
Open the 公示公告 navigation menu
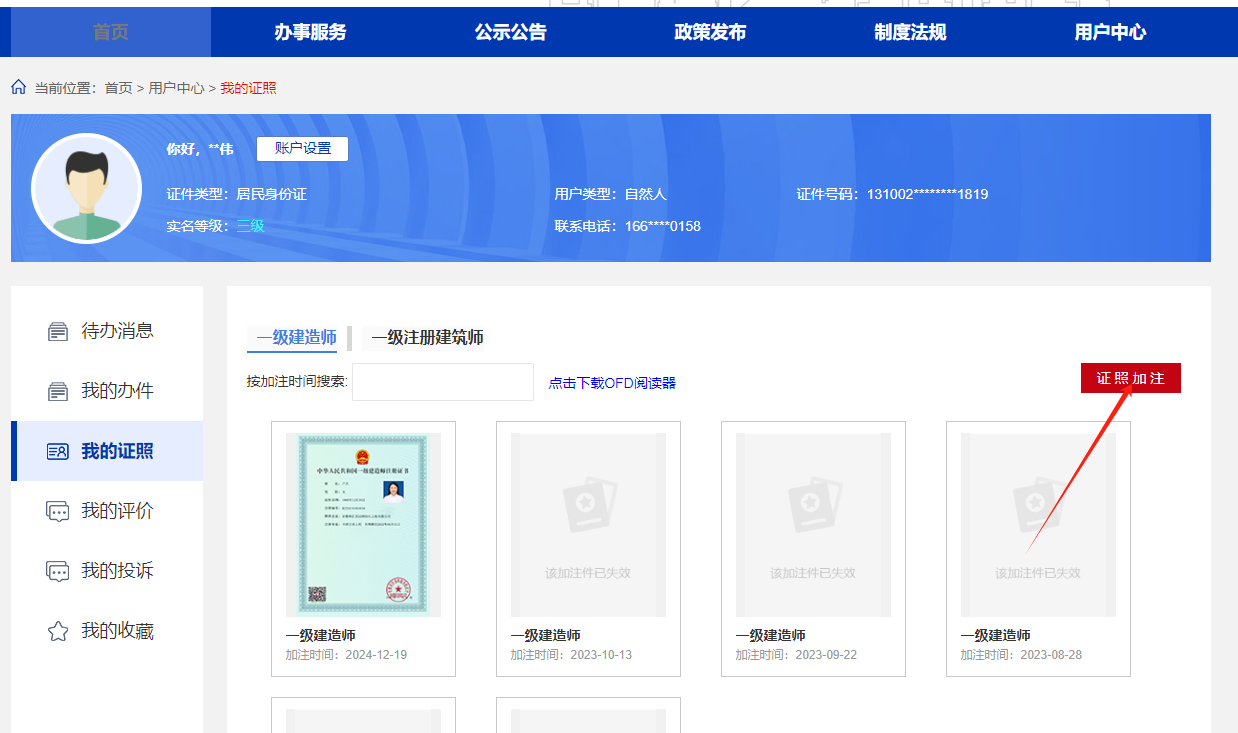click(511, 32)
